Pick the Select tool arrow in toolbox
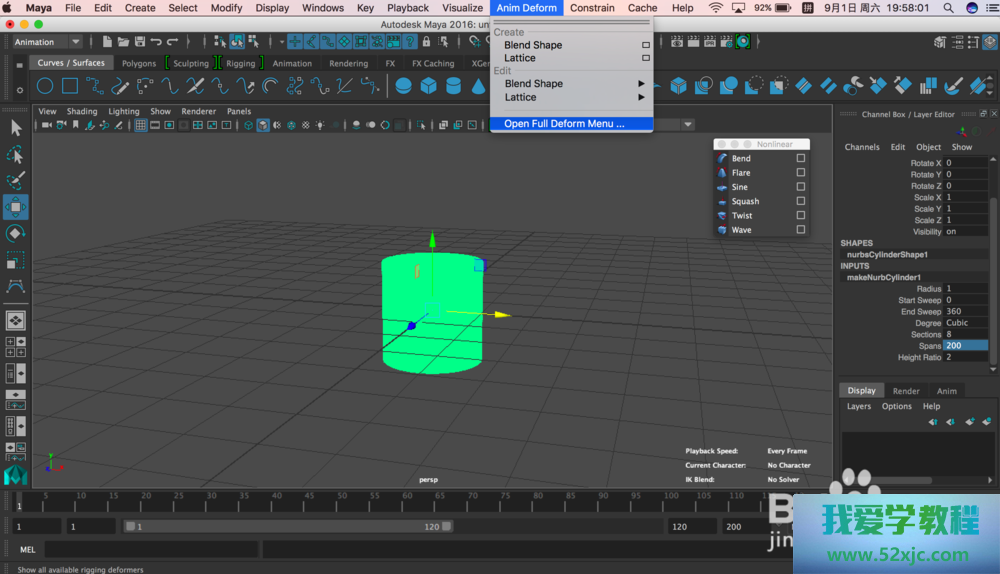Screen dimensions: 1000x574 coord(16,128)
